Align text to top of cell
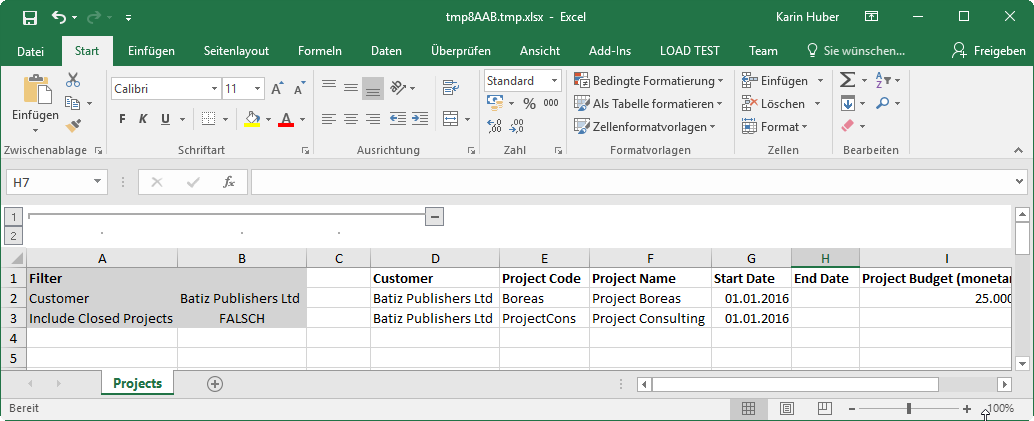1034x421 pixels. click(329, 86)
